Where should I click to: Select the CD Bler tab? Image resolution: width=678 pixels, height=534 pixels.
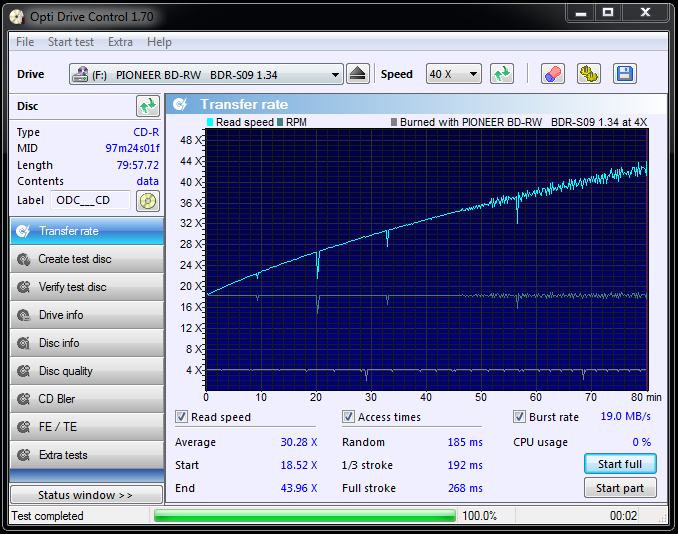[87, 399]
